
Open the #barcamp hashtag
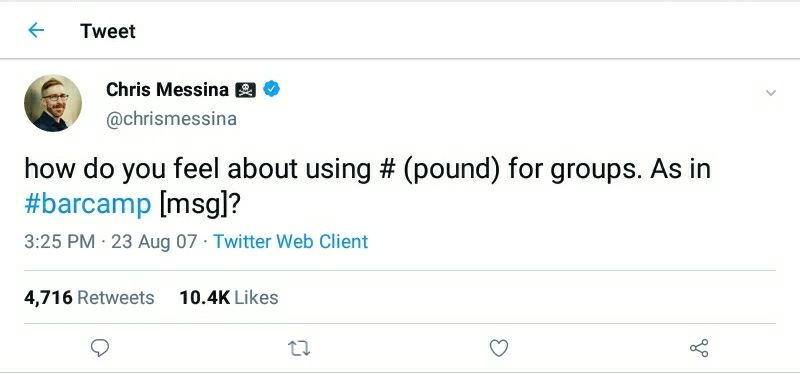pos(88,205)
